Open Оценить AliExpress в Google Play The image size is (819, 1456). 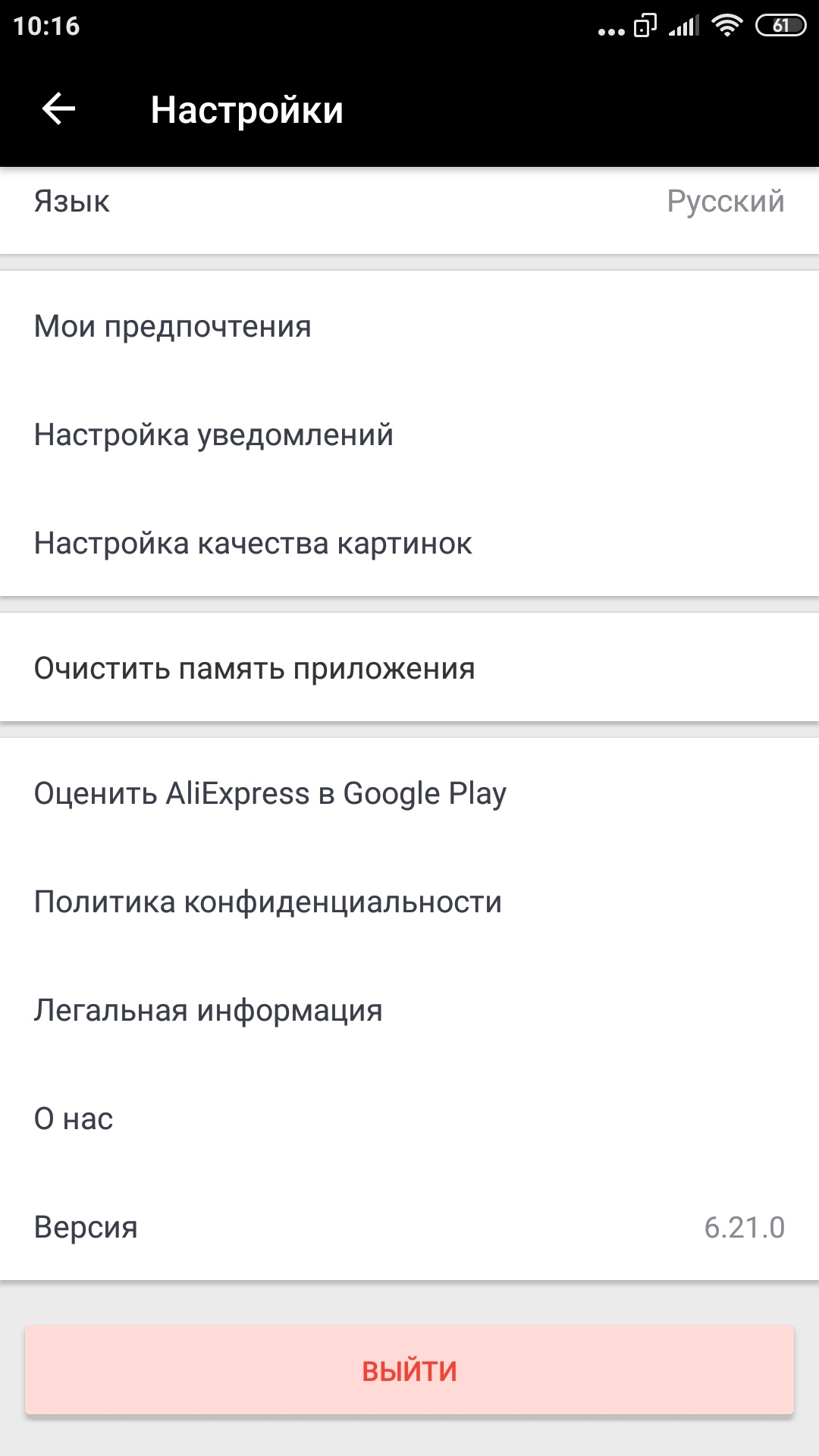[x=409, y=793]
